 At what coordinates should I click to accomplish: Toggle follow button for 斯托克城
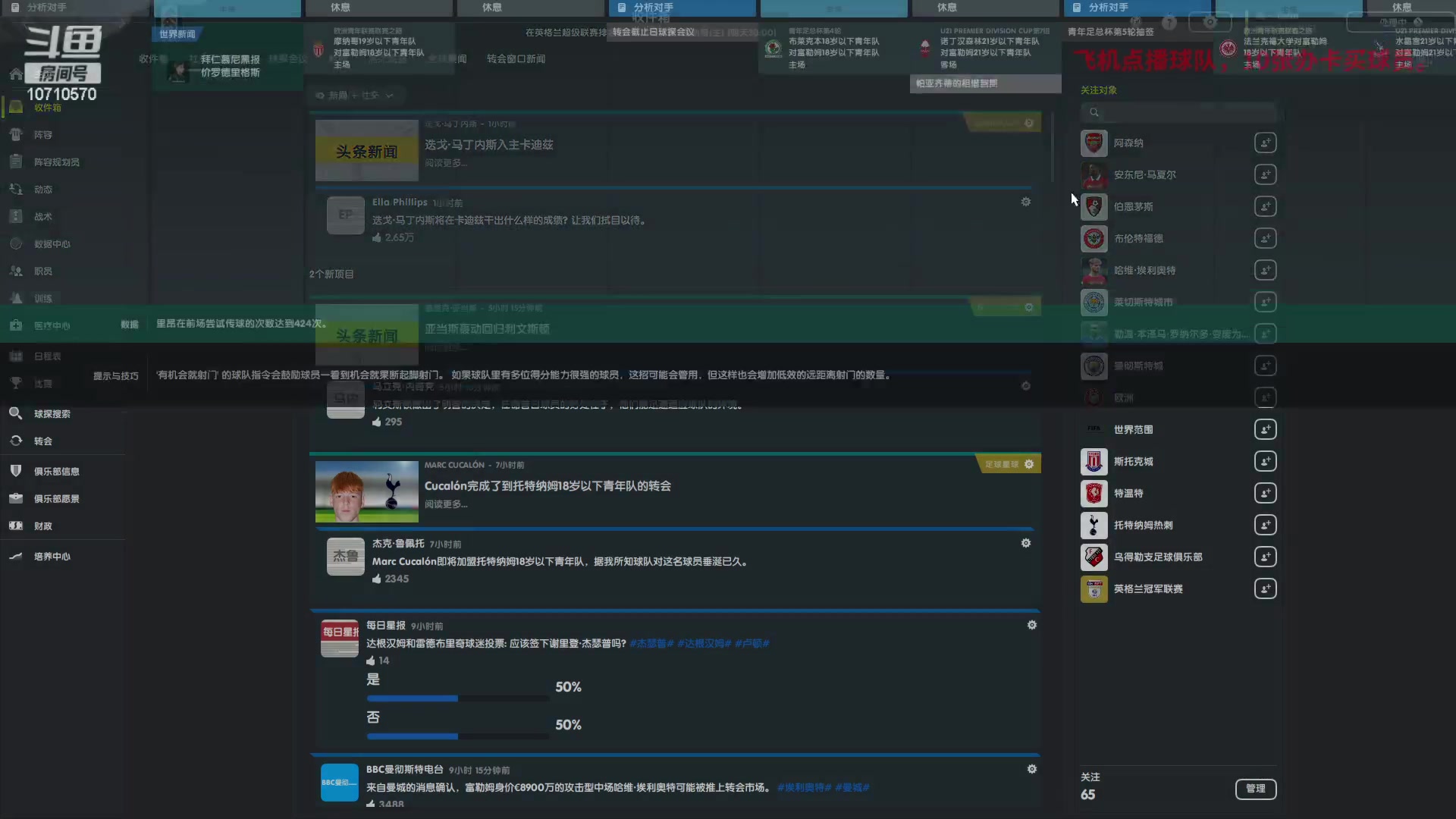pos(1265,461)
